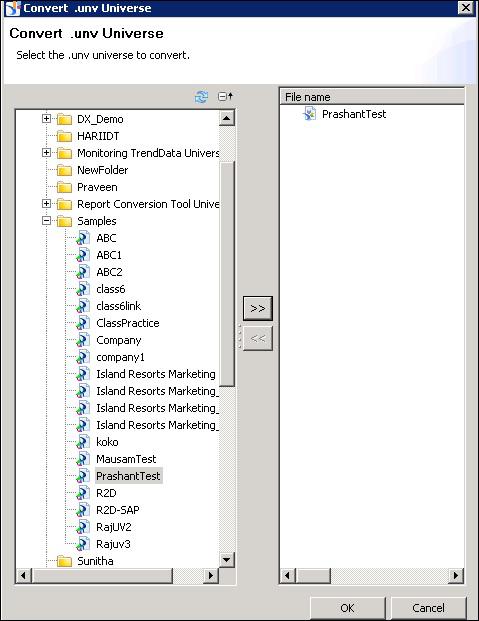Click the collapse all icon above the tree
Image resolution: width=479 pixels, height=621 pixels.
[225, 96]
